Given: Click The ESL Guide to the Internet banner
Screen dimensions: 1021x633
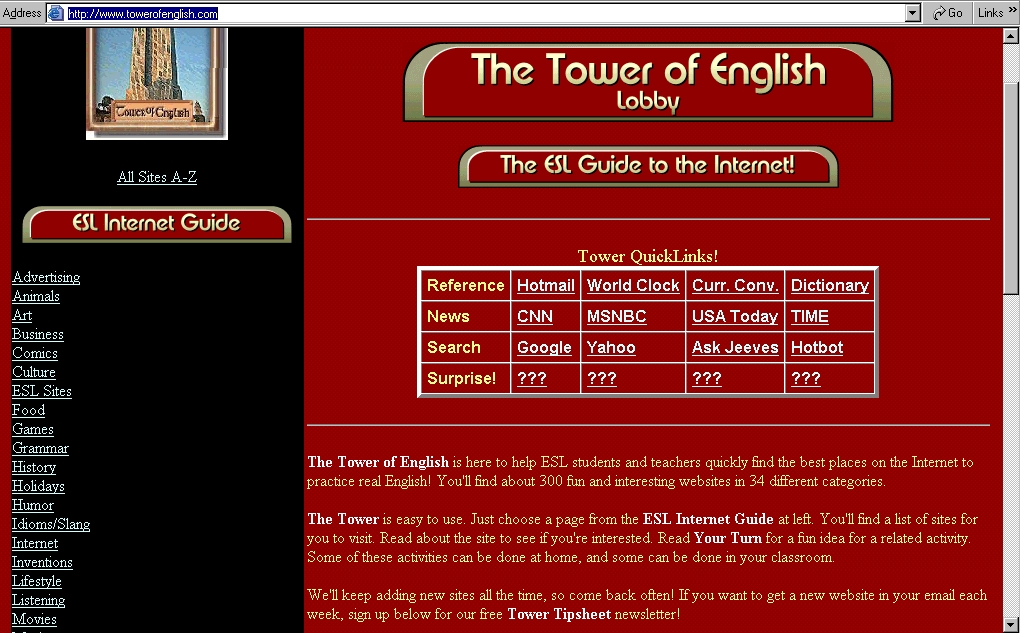Looking at the screenshot, I should pos(647,166).
